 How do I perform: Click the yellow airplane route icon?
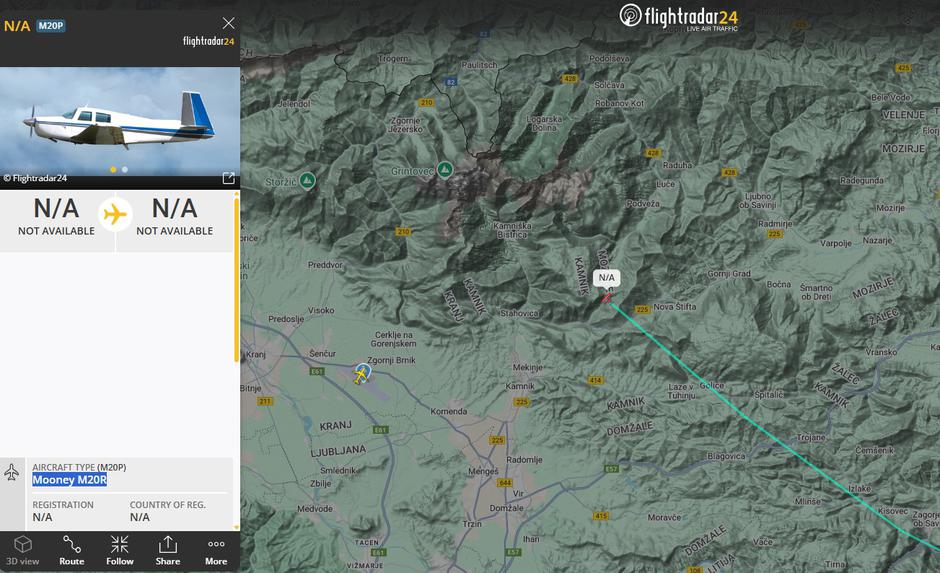[115, 214]
